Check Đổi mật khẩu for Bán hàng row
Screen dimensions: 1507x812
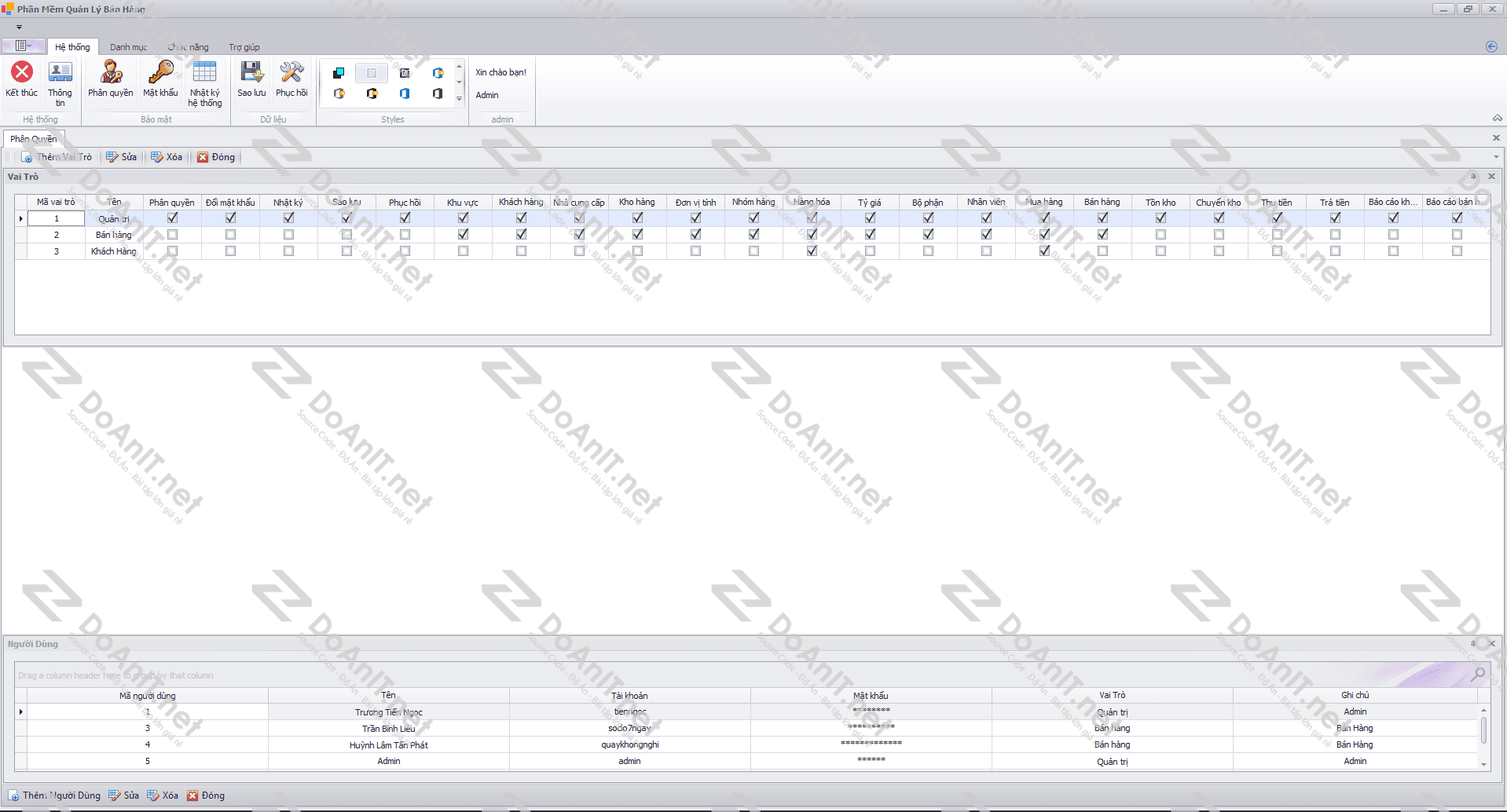pos(230,235)
